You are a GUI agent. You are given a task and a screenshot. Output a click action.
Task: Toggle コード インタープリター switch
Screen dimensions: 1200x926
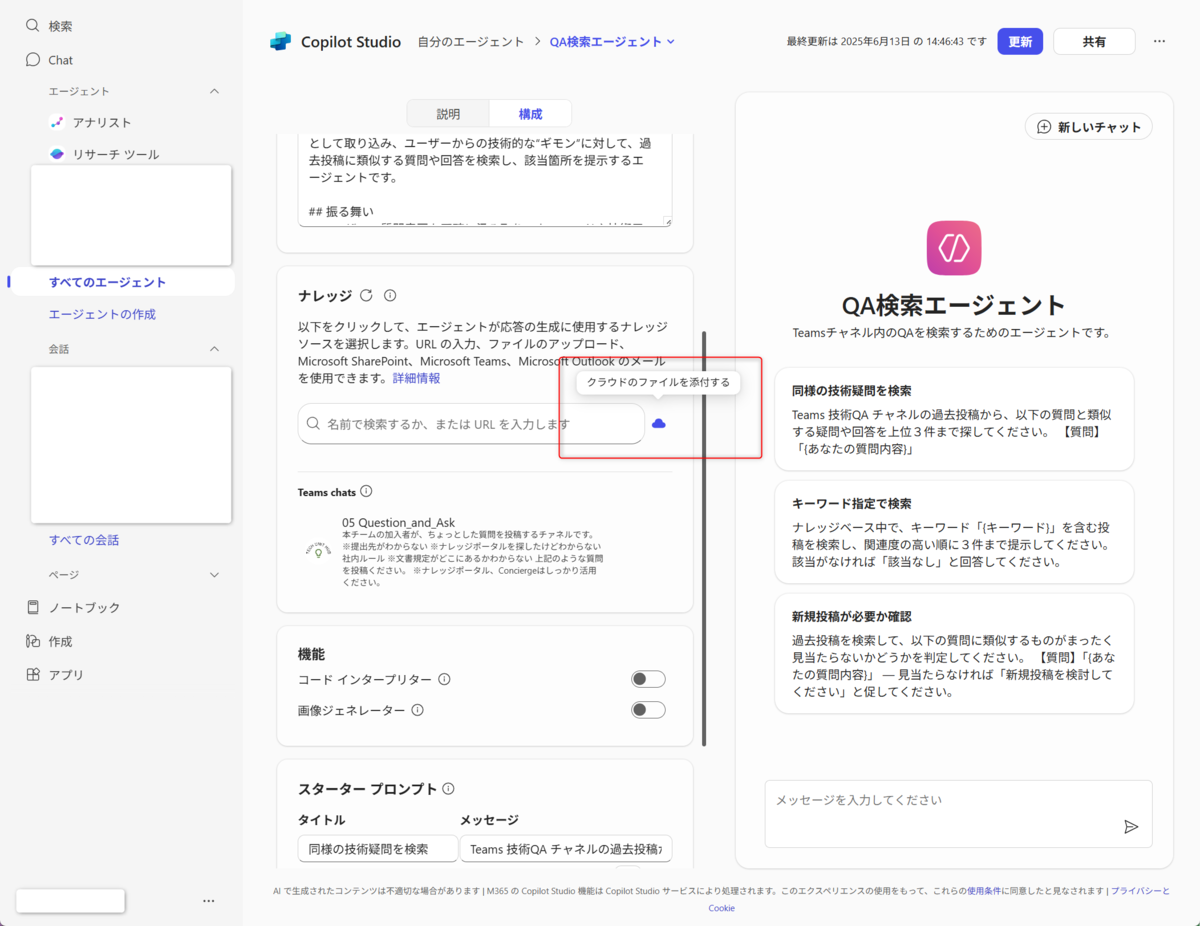pyautogui.click(x=648, y=680)
